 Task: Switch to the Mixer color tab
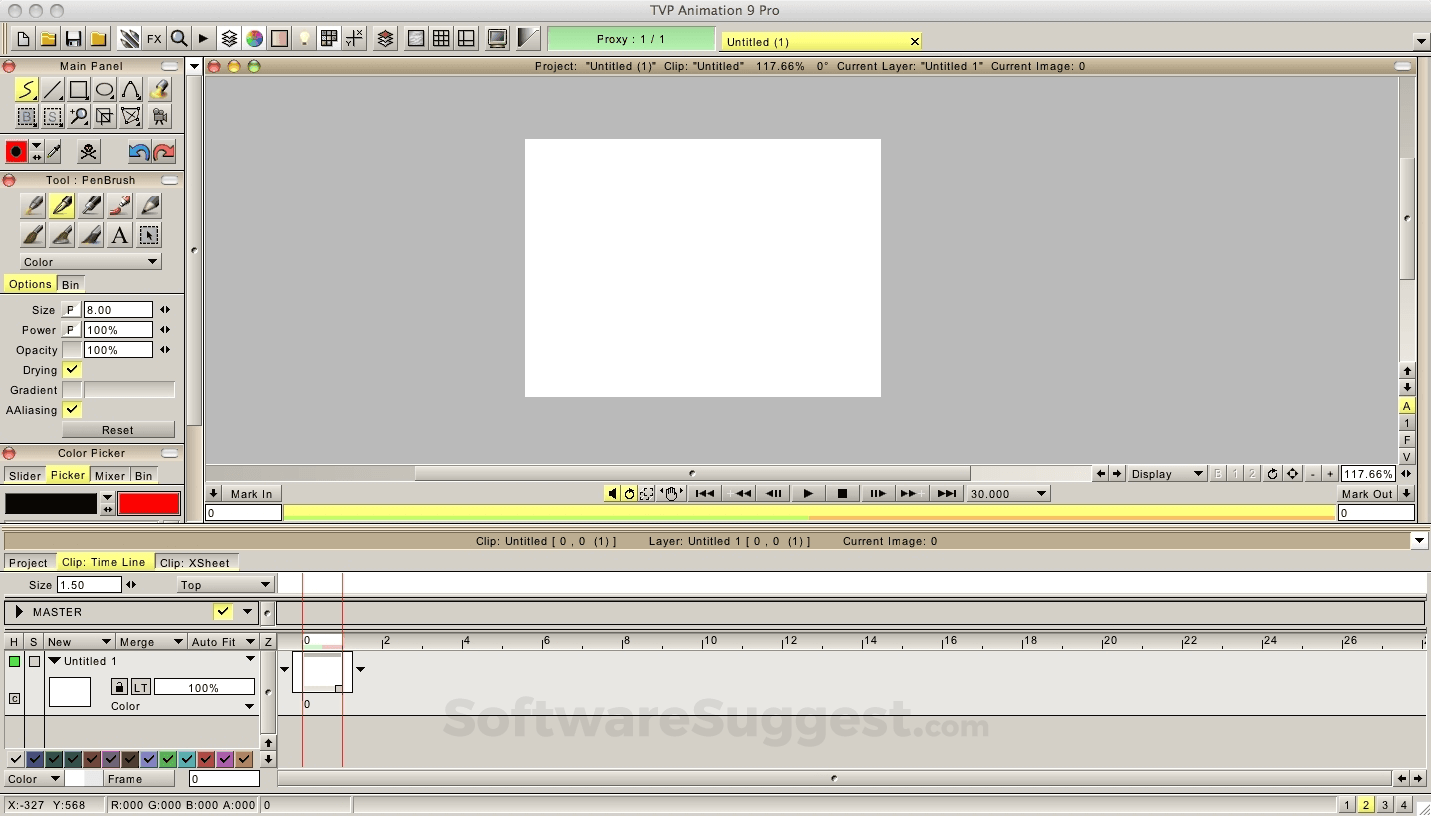[x=110, y=476]
